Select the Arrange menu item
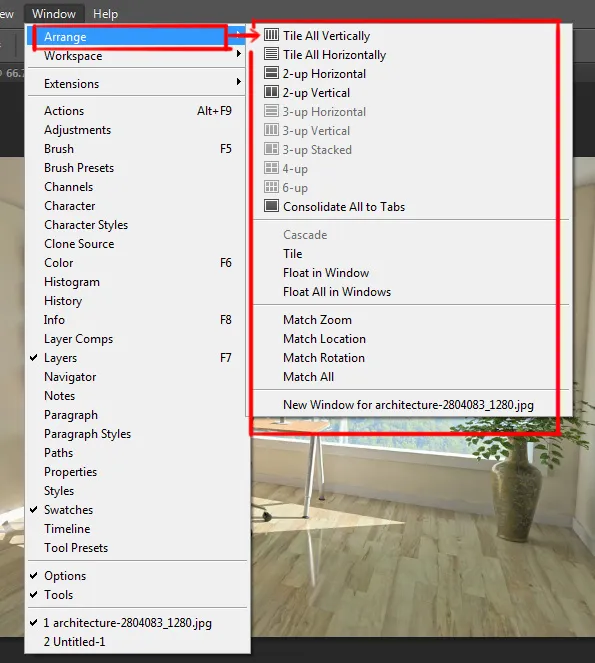595x663 pixels. [x=136, y=37]
